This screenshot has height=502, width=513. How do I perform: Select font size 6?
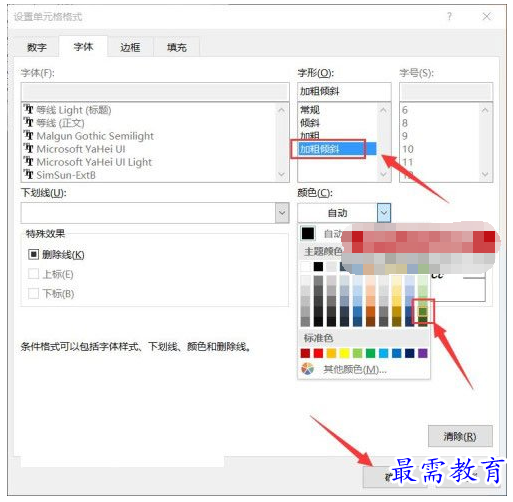tap(405, 110)
